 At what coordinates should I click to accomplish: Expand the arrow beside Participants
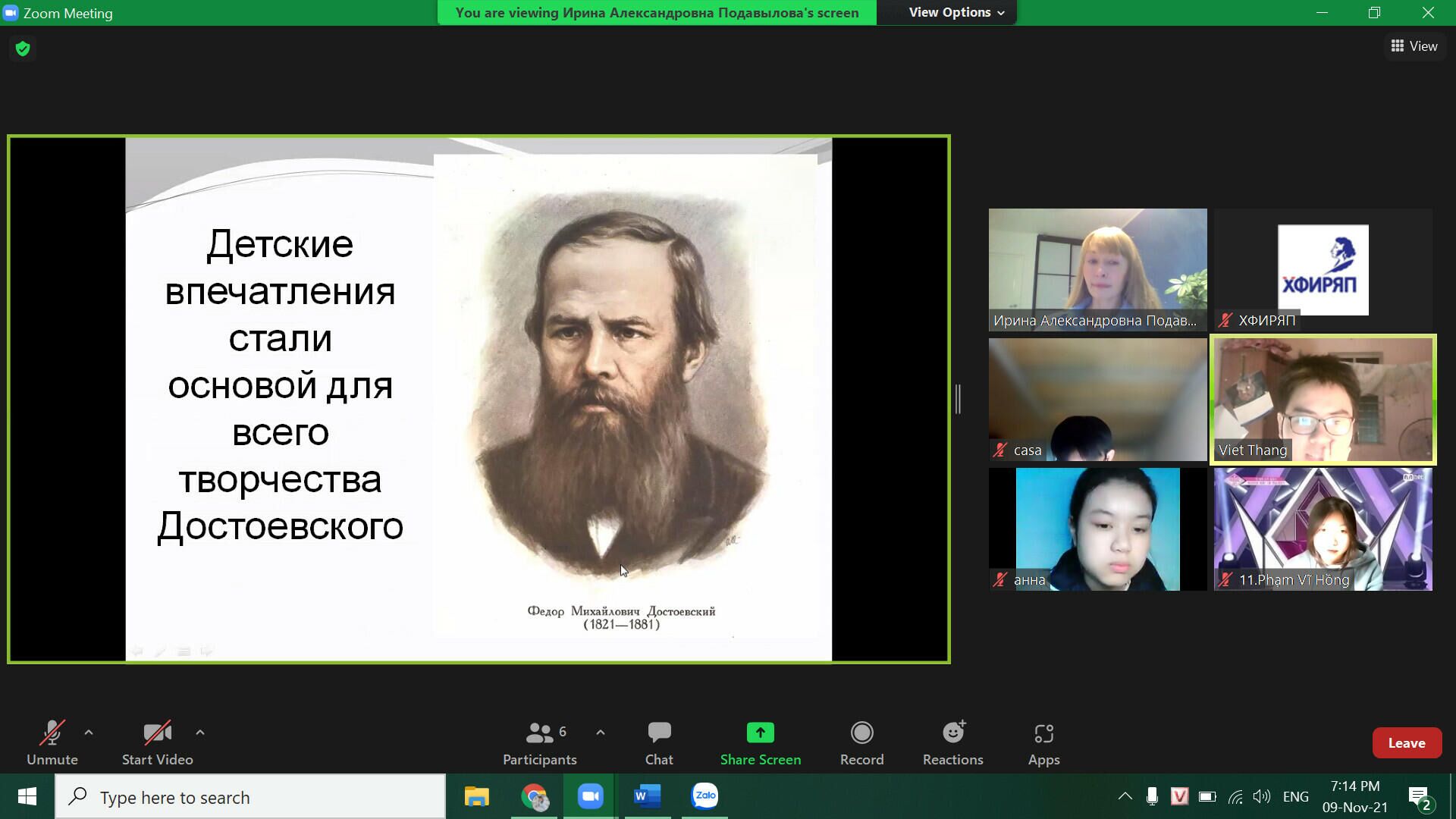pos(601,733)
